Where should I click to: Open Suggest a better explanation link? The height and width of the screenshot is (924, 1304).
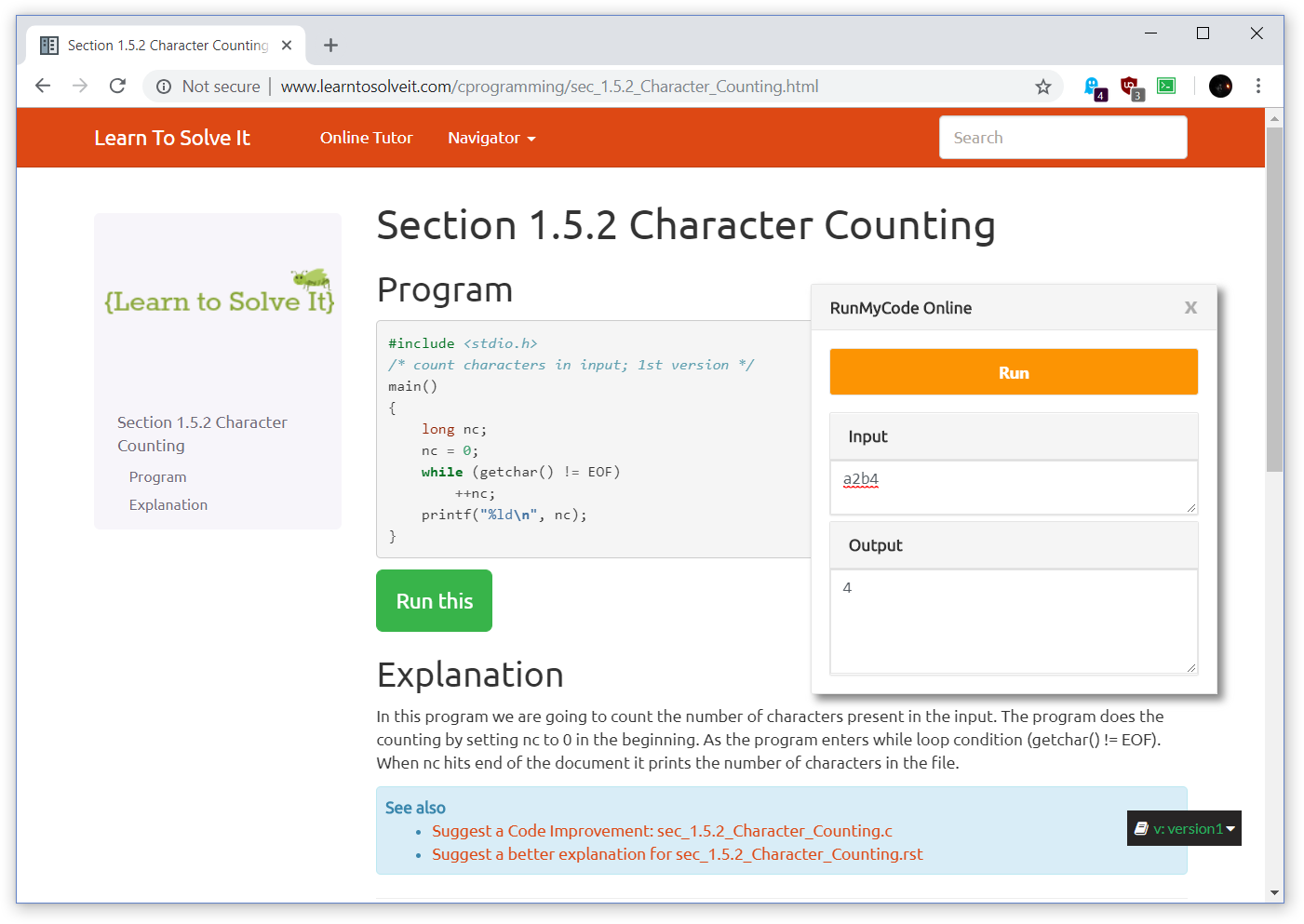point(677,854)
